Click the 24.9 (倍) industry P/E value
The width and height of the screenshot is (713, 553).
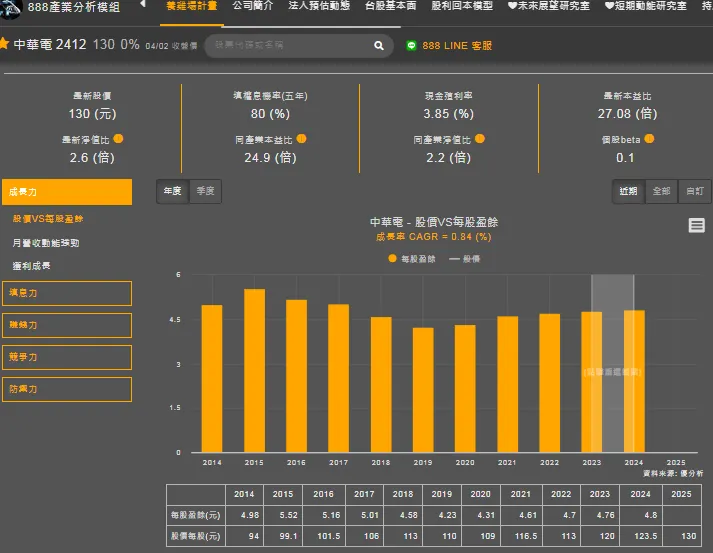click(x=270, y=158)
